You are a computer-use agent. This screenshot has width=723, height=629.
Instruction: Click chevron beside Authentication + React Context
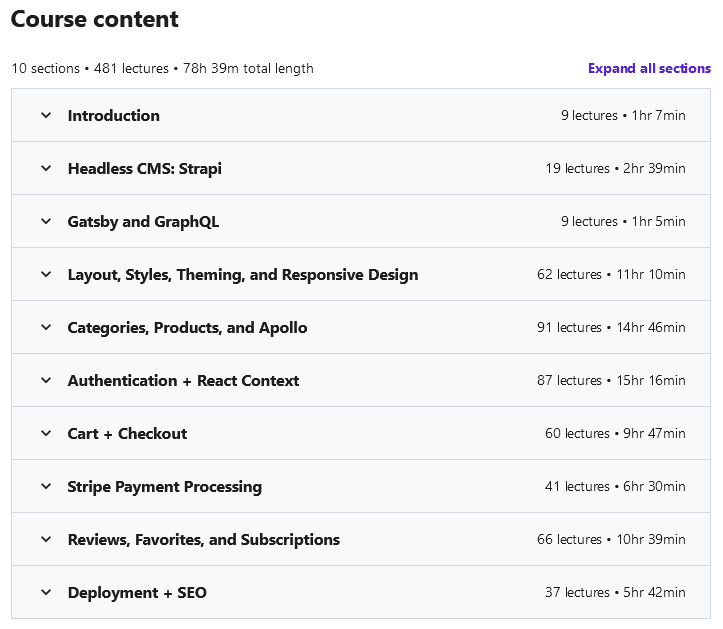coord(46,380)
